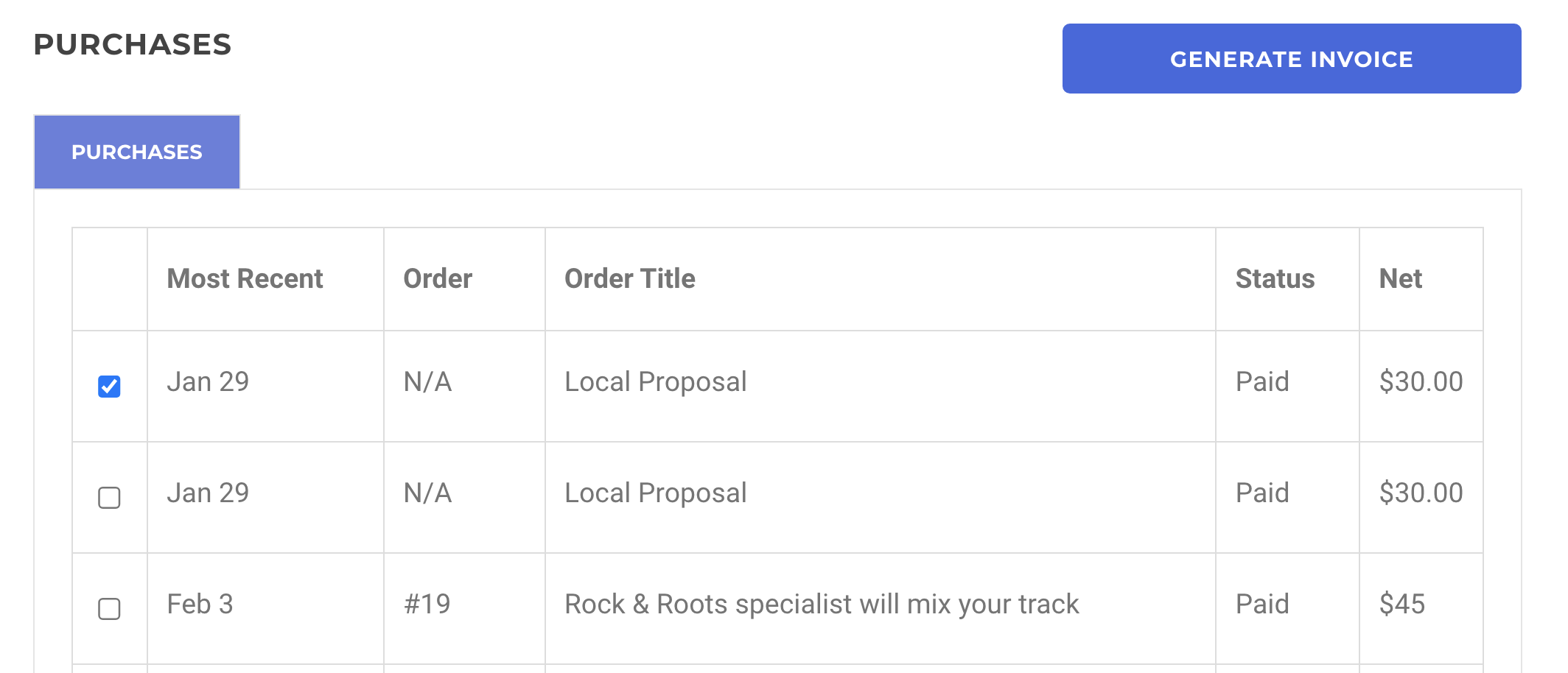Screen dimensions: 1568x673
Task: Click the Most Recent column header
Action: click(245, 278)
